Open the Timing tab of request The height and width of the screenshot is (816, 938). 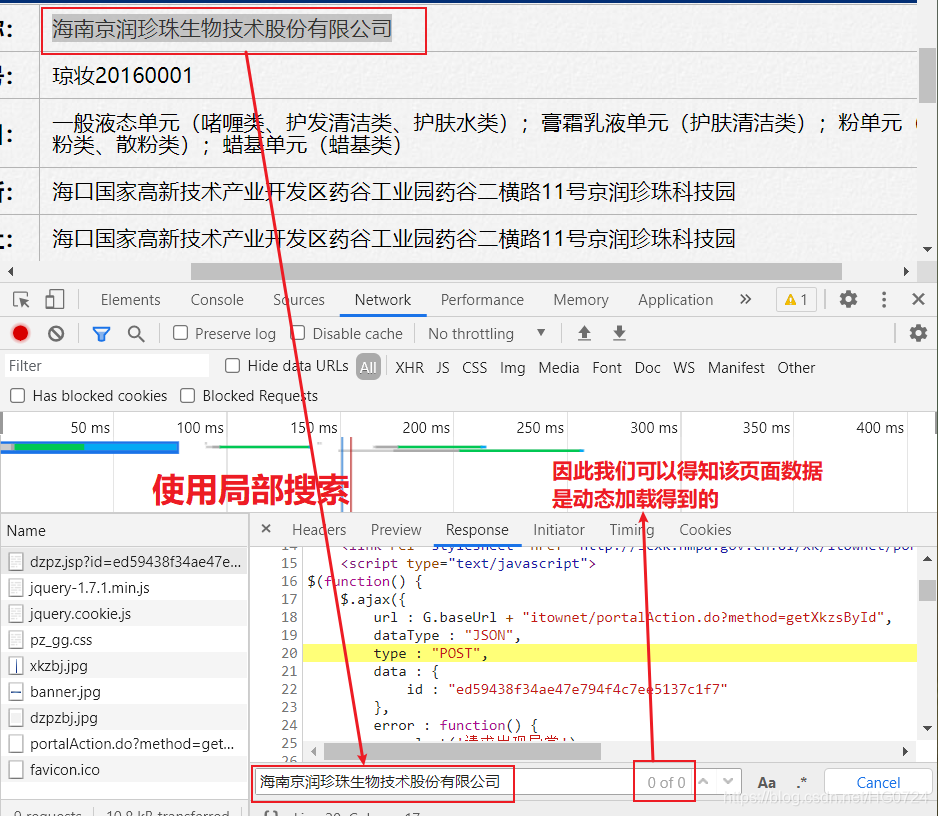pos(632,529)
